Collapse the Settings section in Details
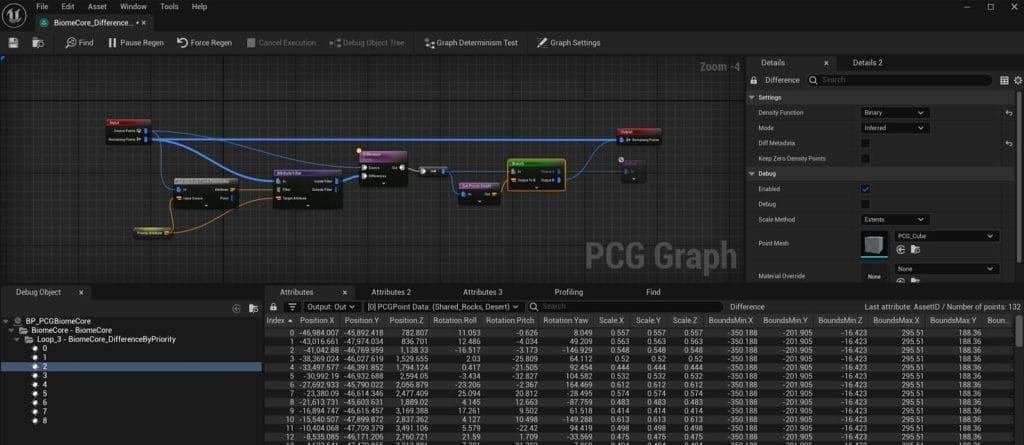The image size is (1024, 445). pos(753,97)
